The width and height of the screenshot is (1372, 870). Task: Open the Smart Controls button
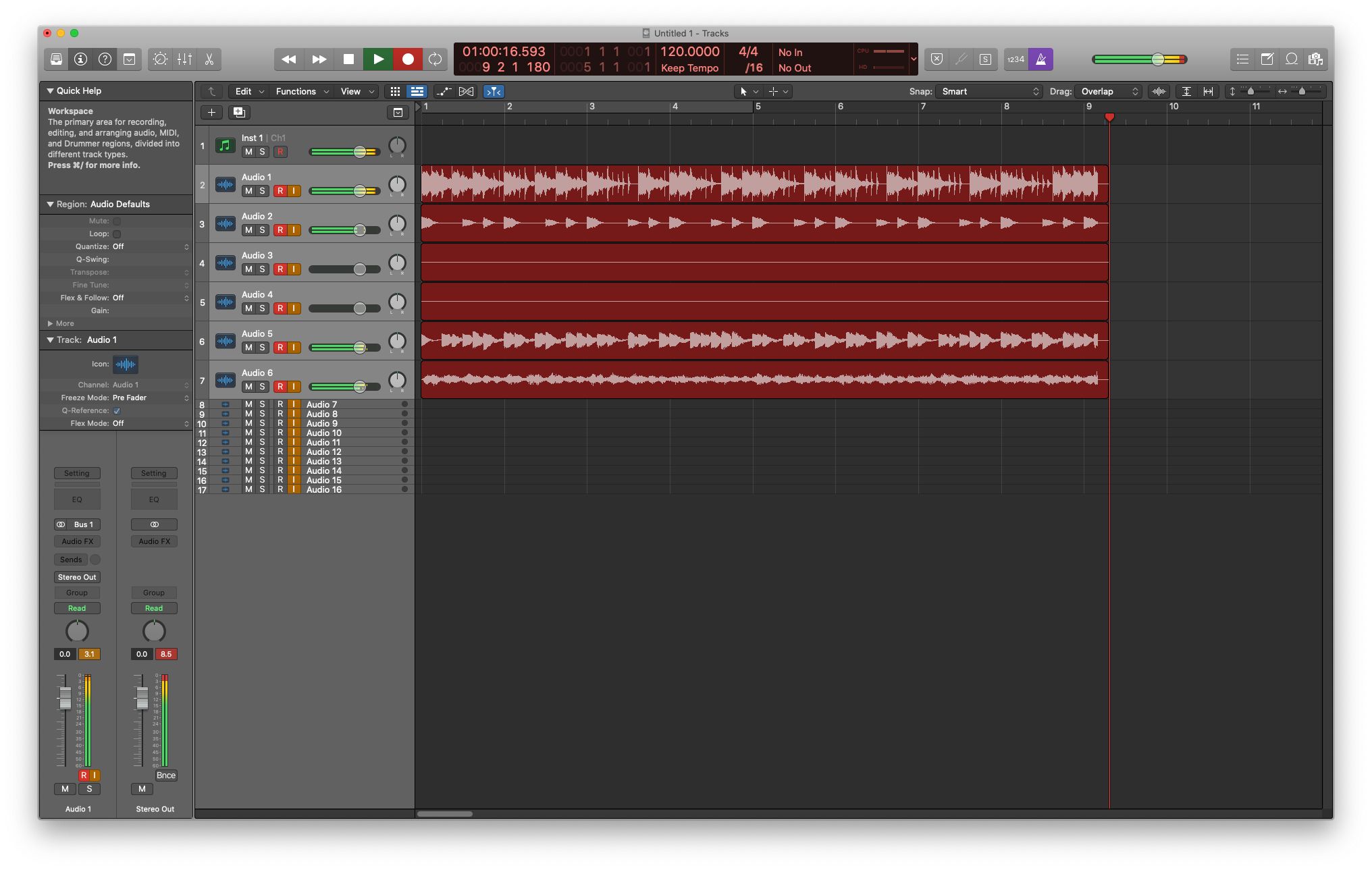(160, 59)
